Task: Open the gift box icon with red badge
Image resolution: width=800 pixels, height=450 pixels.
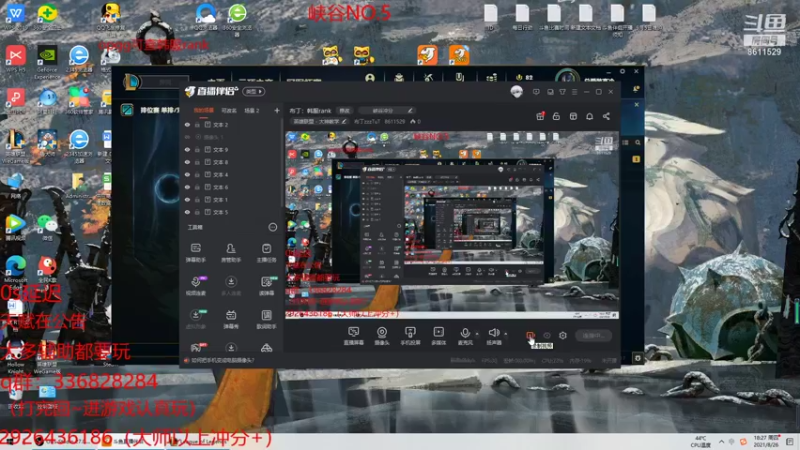Action: point(540,116)
